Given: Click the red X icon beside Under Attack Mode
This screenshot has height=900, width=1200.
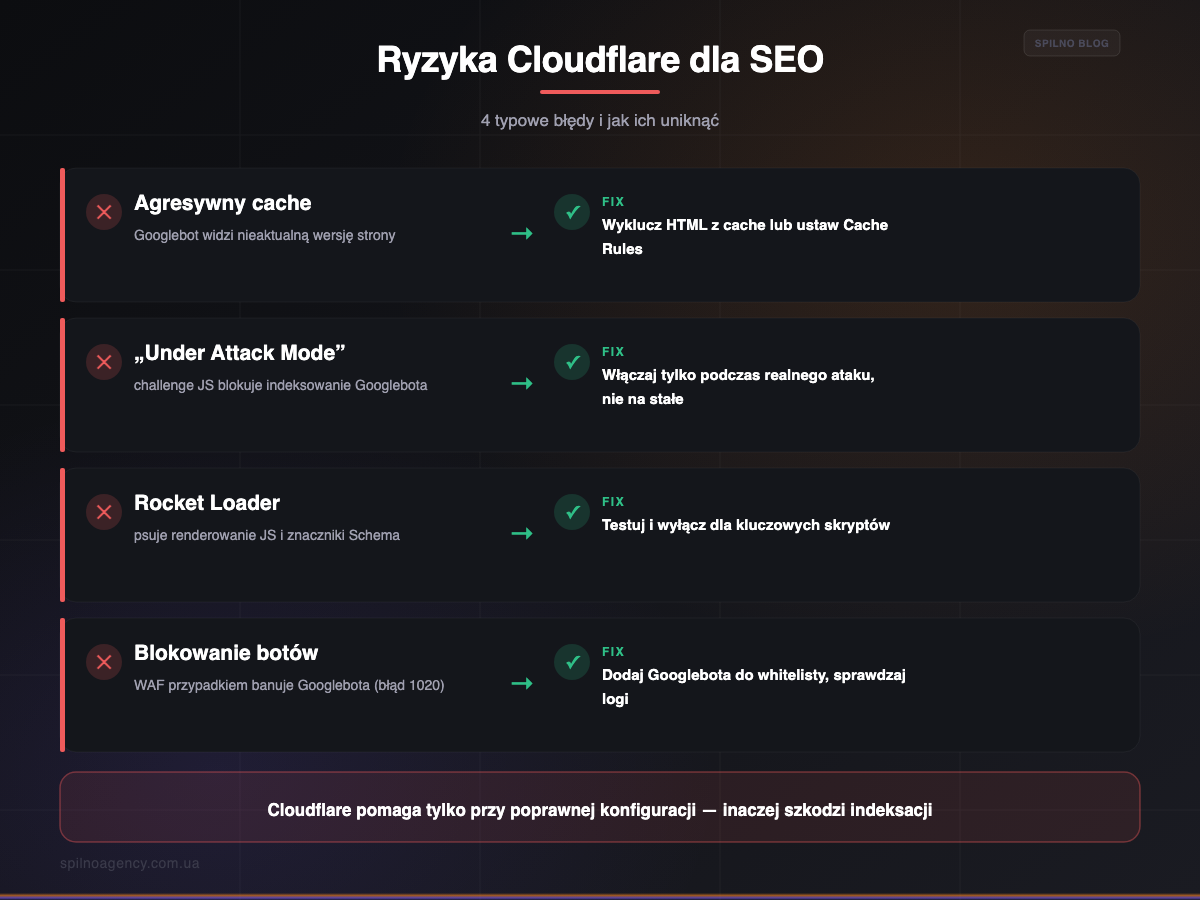Looking at the screenshot, I should tap(104, 362).
